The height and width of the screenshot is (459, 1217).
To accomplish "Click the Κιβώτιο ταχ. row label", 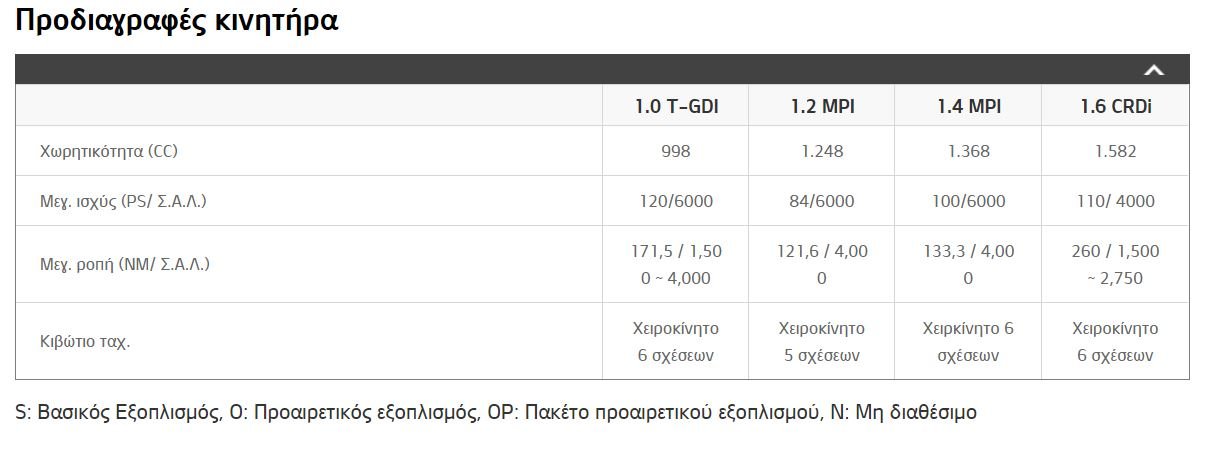I will (85, 341).
